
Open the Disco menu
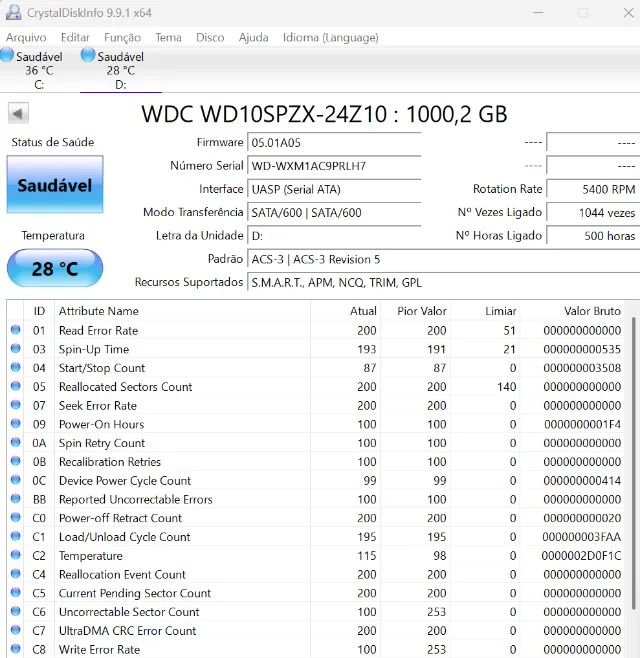(210, 38)
